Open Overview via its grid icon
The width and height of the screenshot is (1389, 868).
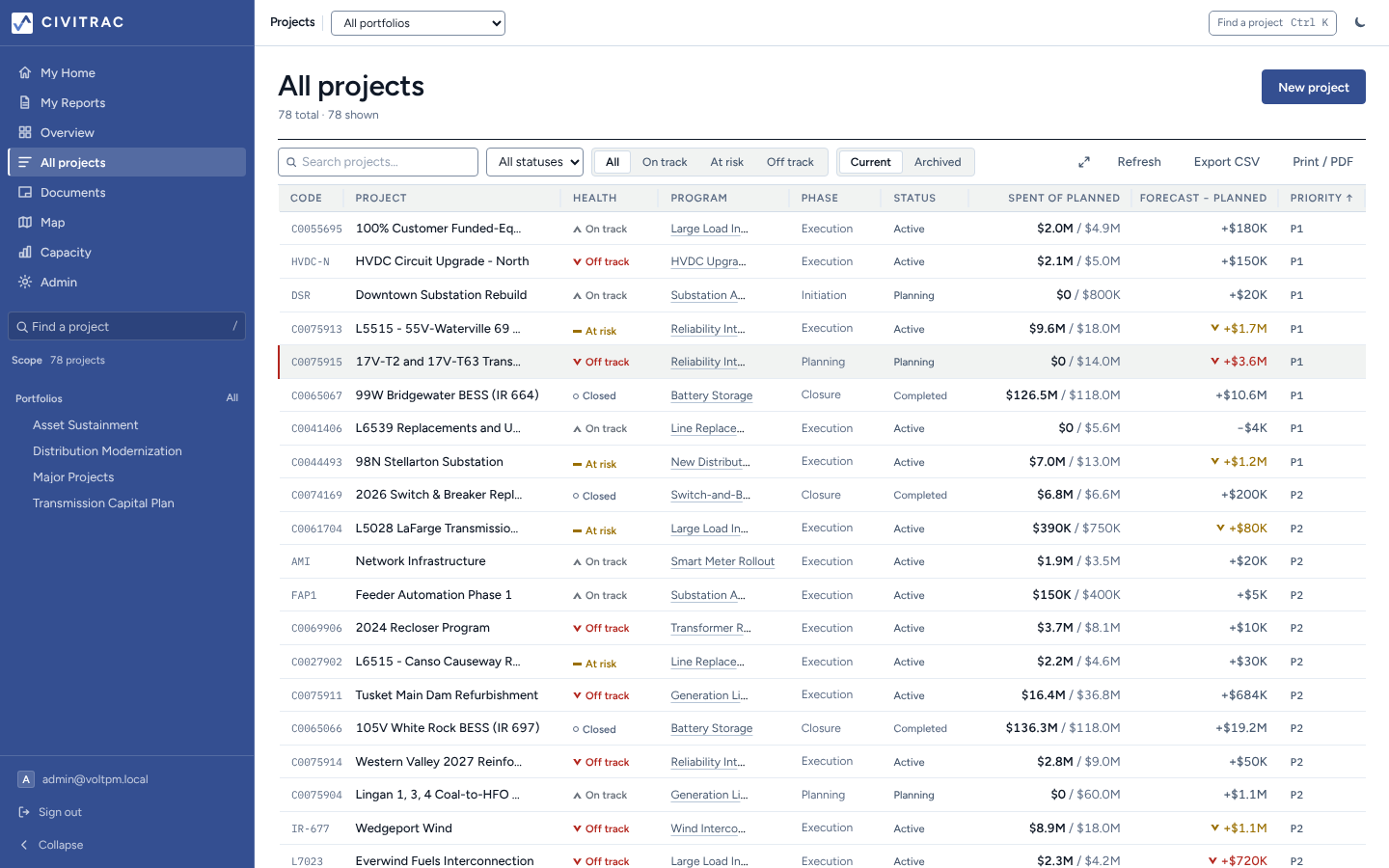click(x=25, y=132)
